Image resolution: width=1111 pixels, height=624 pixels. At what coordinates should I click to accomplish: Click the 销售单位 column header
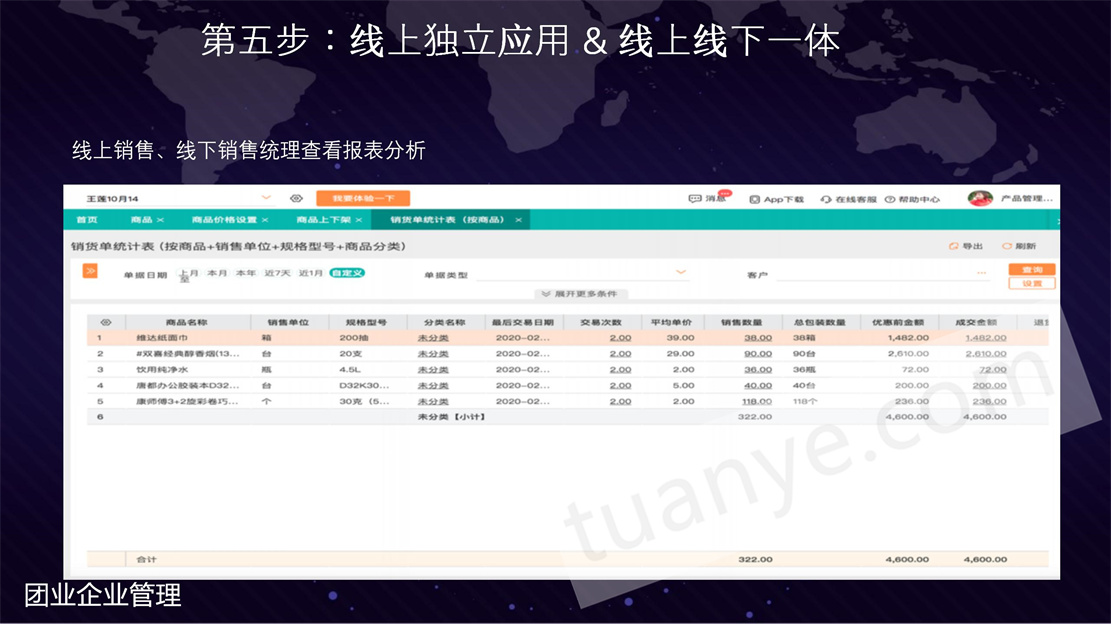[x=288, y=322]
